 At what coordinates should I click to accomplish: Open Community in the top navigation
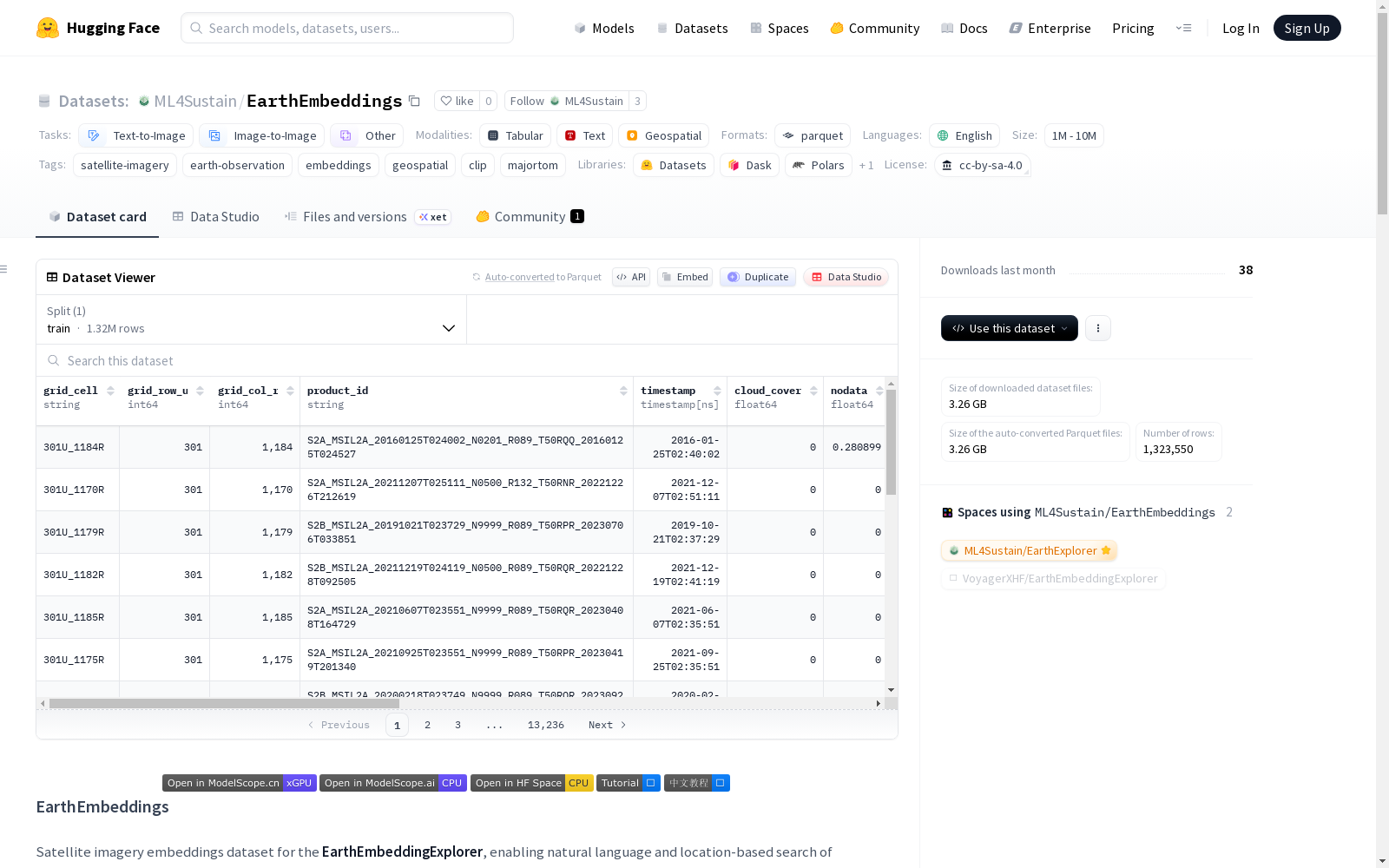click(874, 28)
